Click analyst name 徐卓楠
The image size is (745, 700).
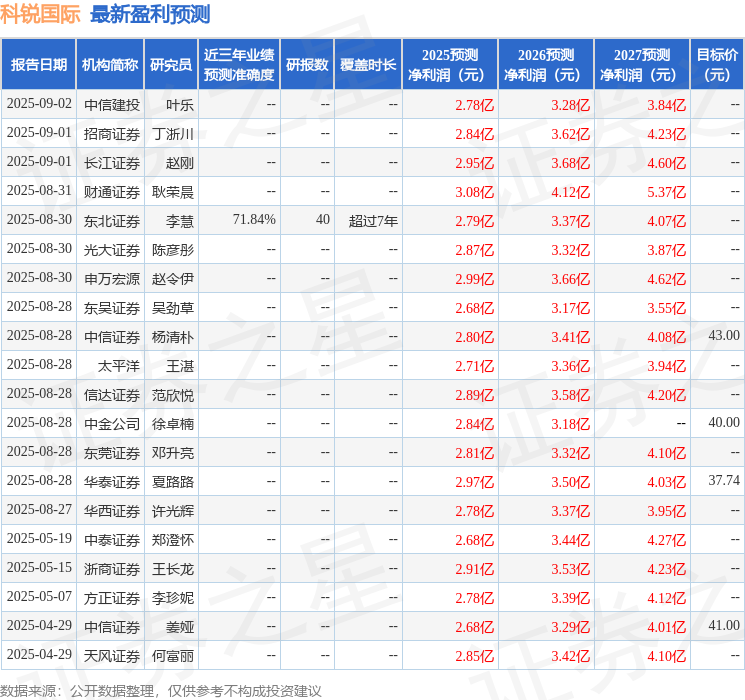coord(173,424)
